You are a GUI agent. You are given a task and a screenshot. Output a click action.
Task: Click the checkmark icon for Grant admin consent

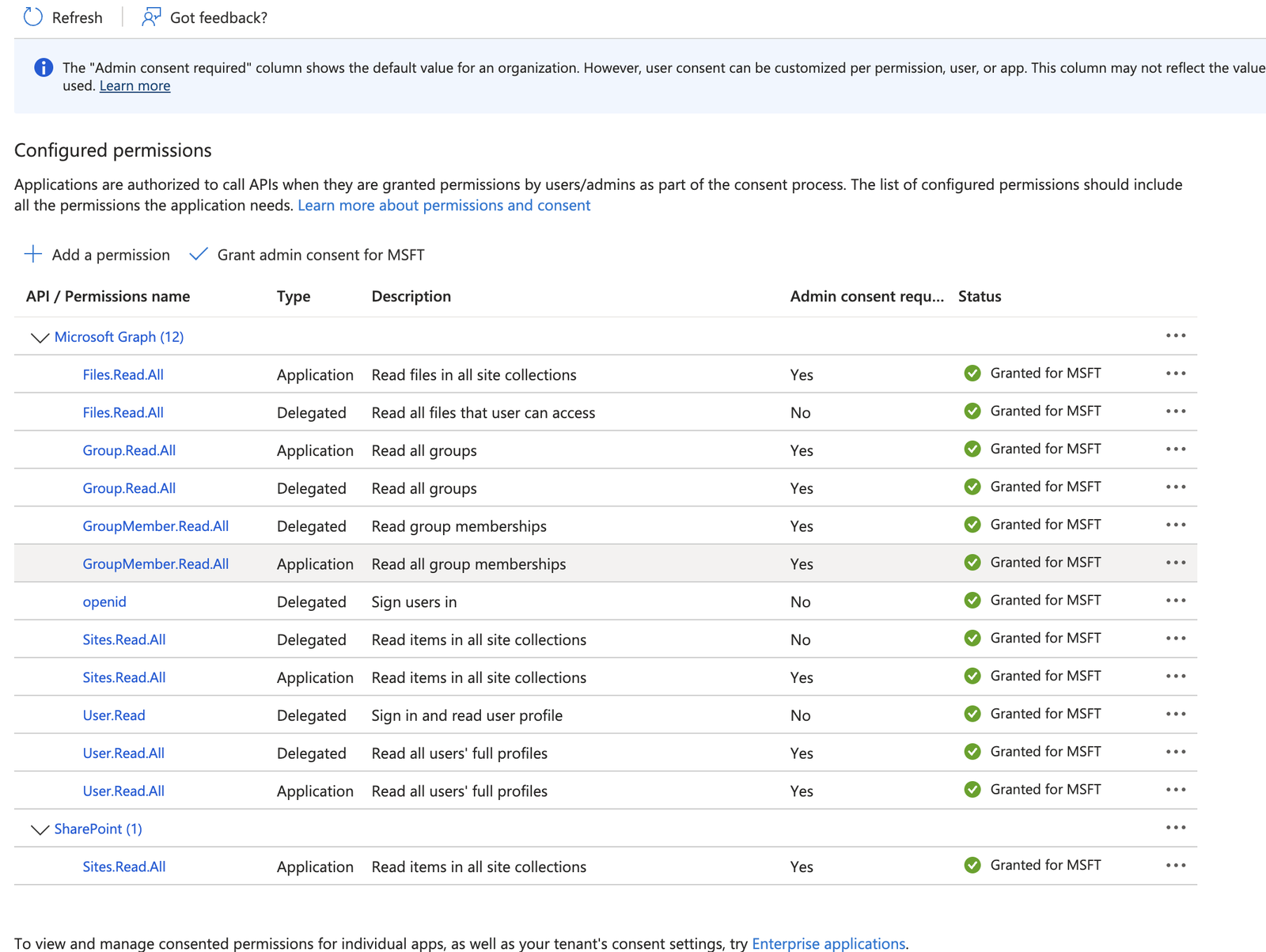pyautogui.click(x=199, y=254)
